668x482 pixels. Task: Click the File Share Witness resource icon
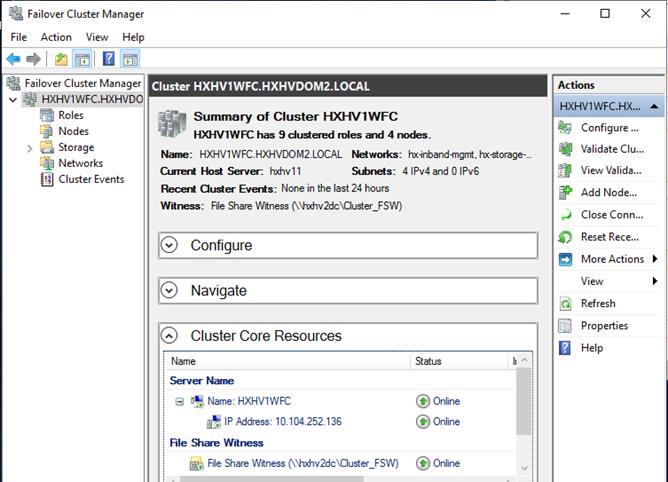point(196,463)
